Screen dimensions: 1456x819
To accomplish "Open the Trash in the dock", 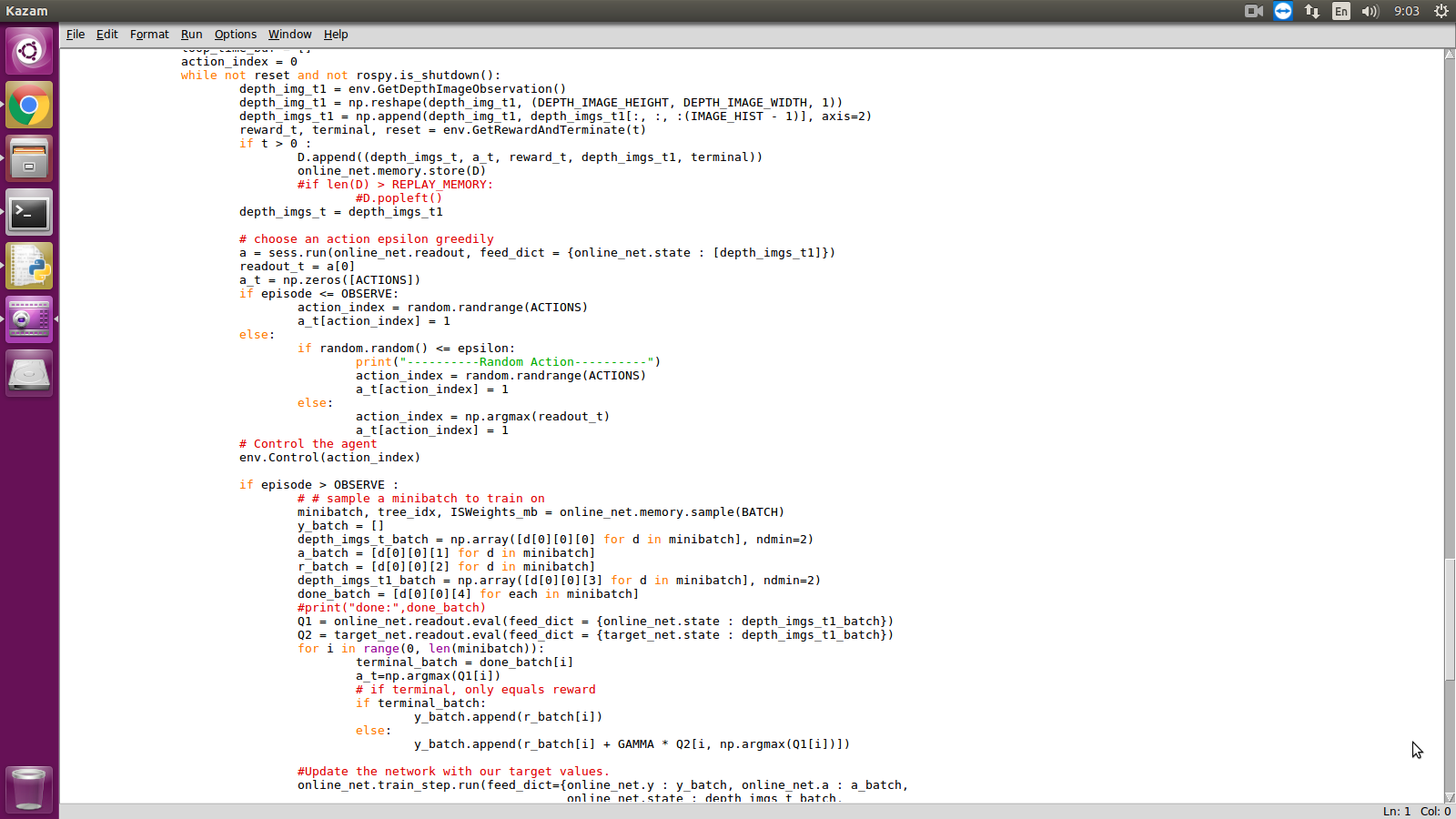I will pyautogui.click(x=29, y=788).
